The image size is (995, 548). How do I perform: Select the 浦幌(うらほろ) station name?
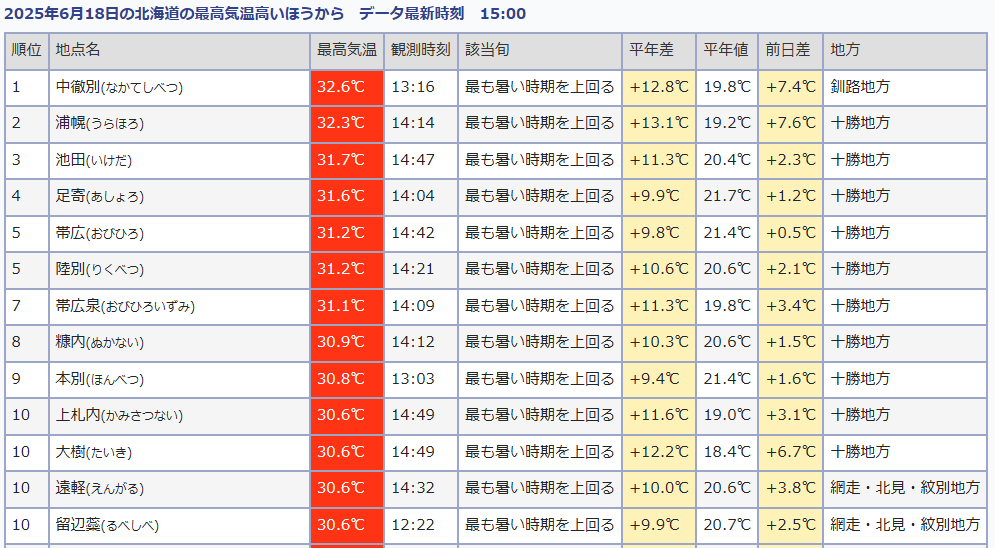tap(100, 123)
